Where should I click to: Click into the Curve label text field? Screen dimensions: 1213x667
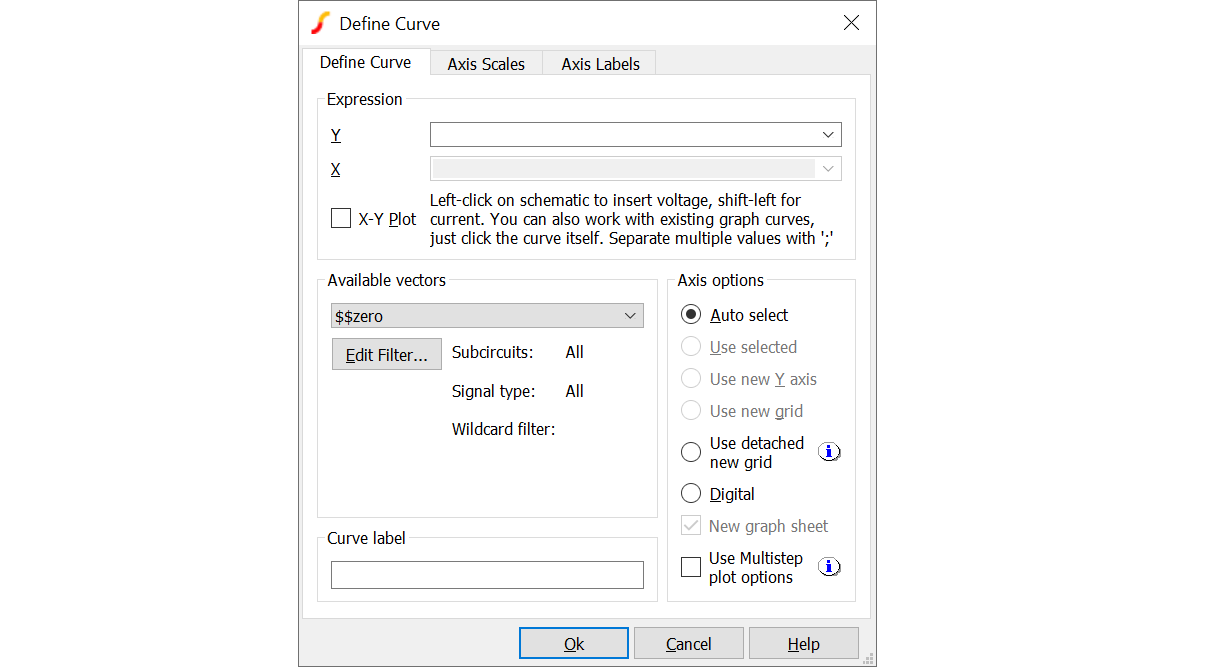[x=487, y=575]
